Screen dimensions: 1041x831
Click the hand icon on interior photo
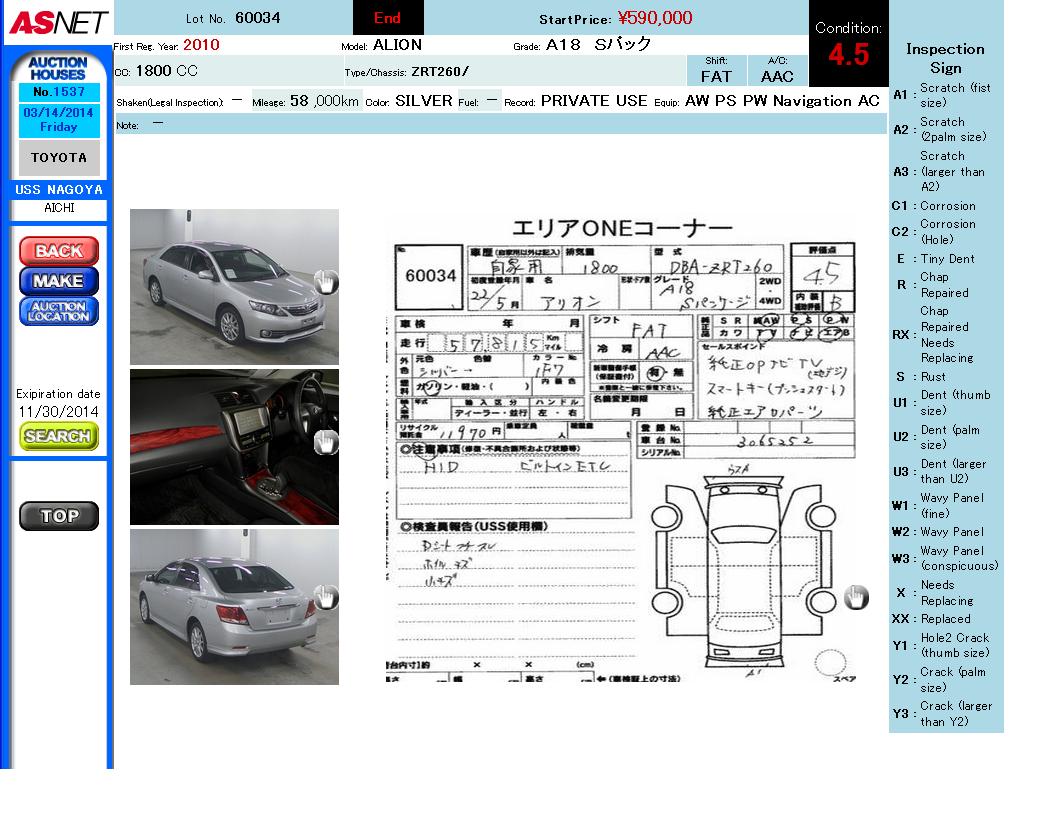coord(326,443)
